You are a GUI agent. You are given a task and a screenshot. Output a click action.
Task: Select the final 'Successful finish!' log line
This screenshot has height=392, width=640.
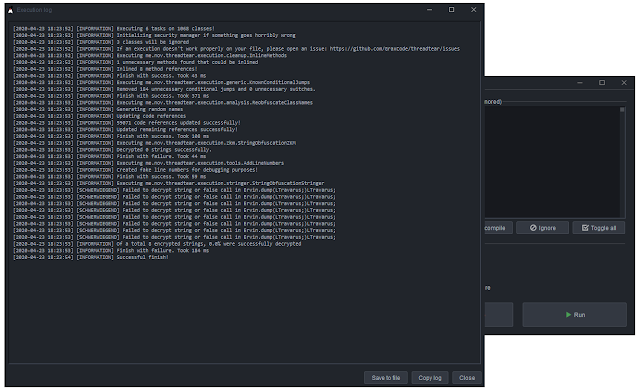click(91, 258)
